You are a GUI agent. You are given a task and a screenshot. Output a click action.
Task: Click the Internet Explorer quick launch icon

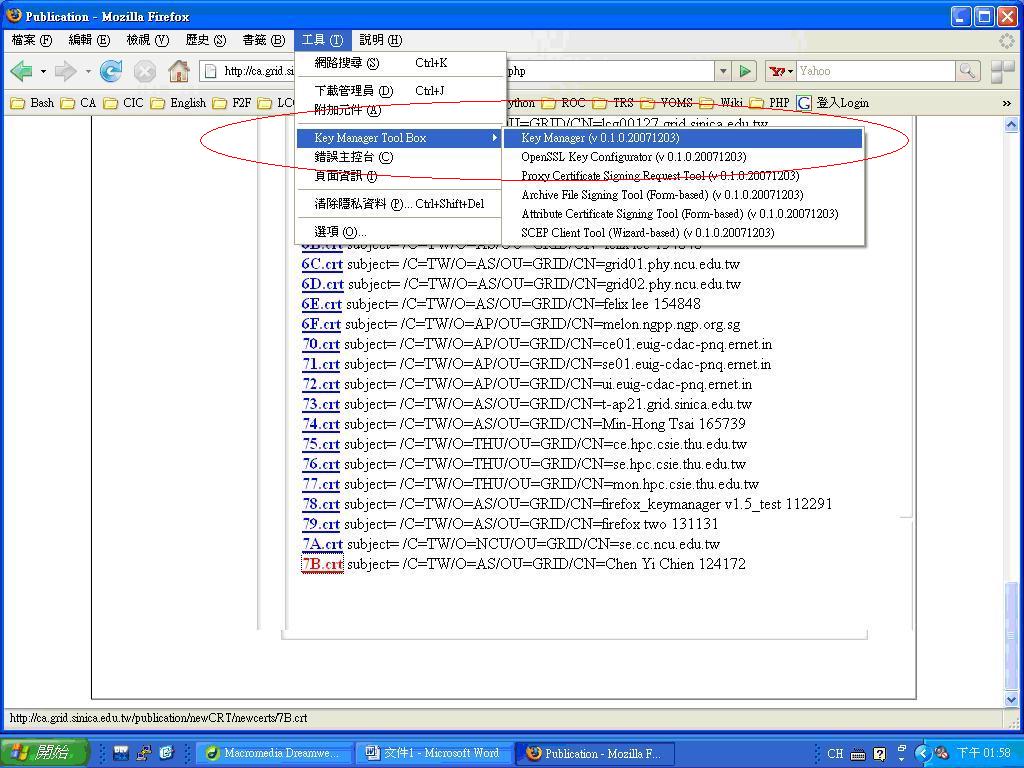click(x=167, y=753)
